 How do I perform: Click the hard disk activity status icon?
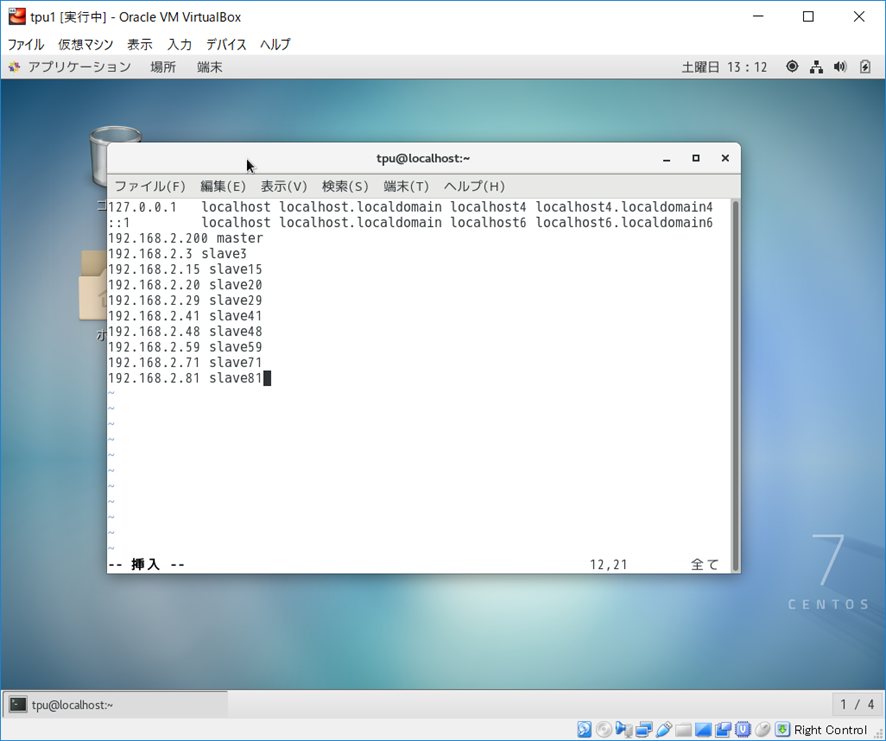pyautogui.click(x=584, y=730)
